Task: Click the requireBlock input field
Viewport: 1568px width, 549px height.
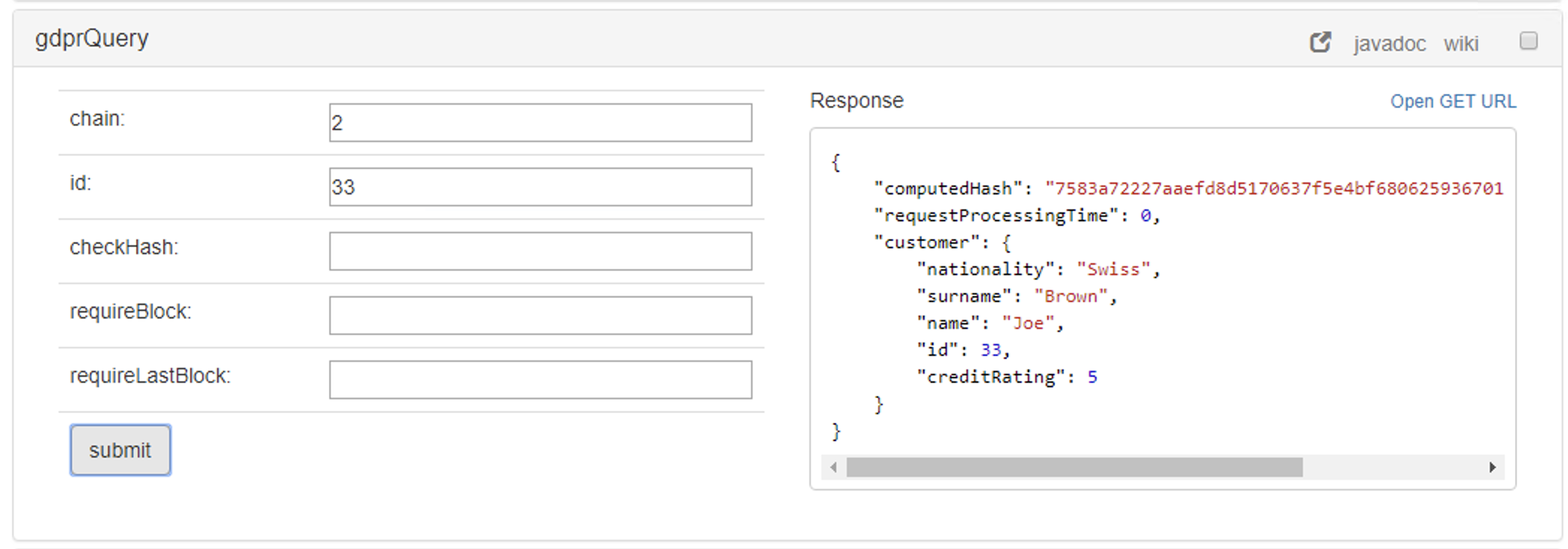Action: pos(540,316)
